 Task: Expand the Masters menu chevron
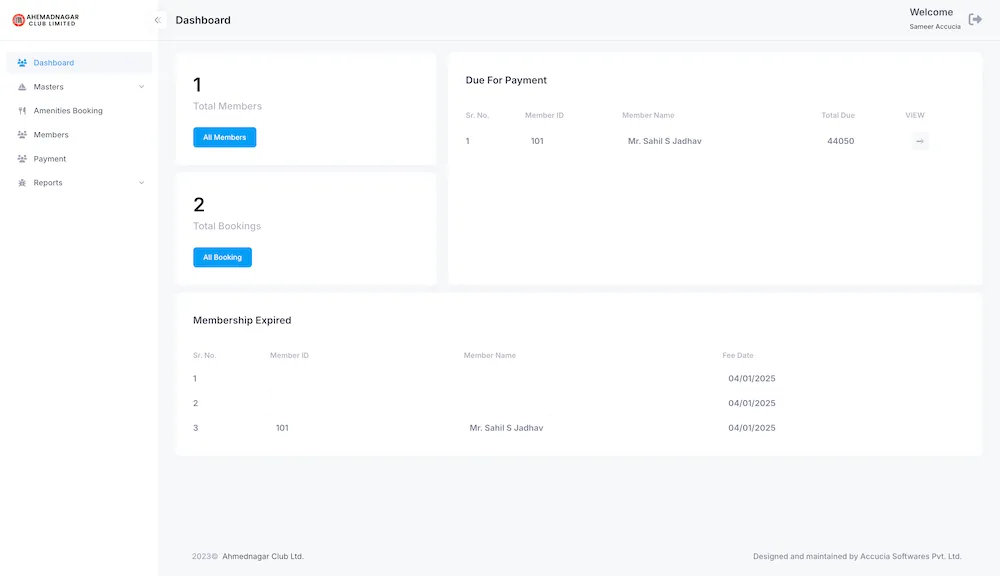click(x=141, y=86)
